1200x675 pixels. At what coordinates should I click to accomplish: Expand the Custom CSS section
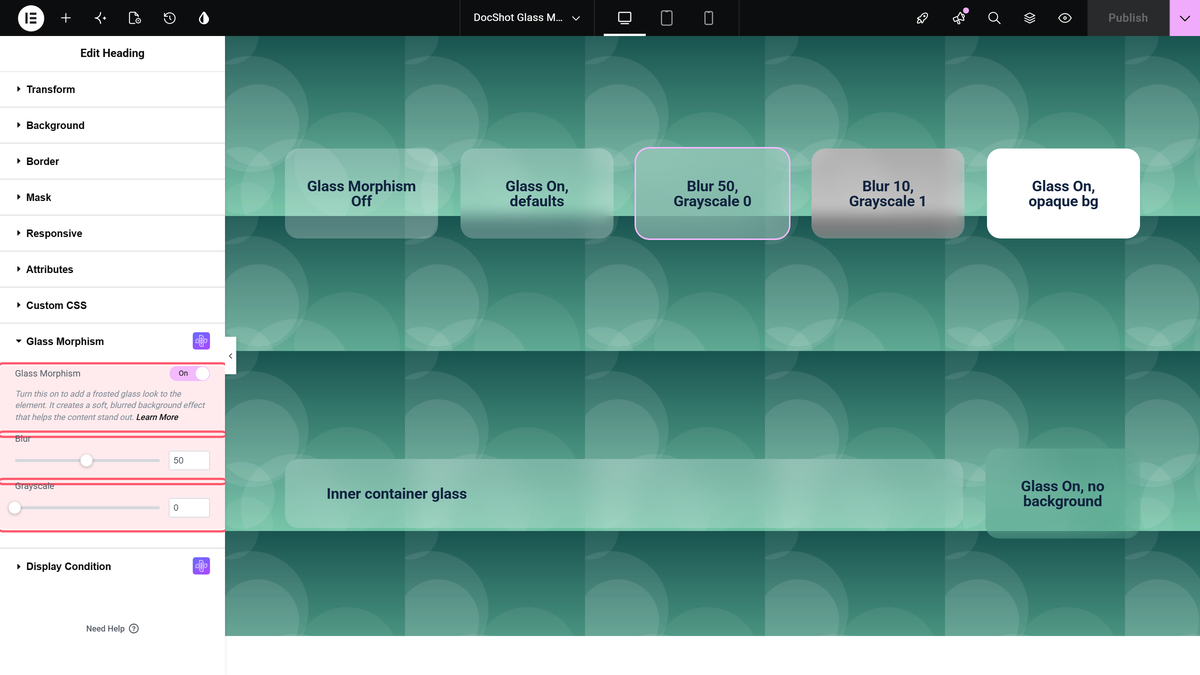112,305
